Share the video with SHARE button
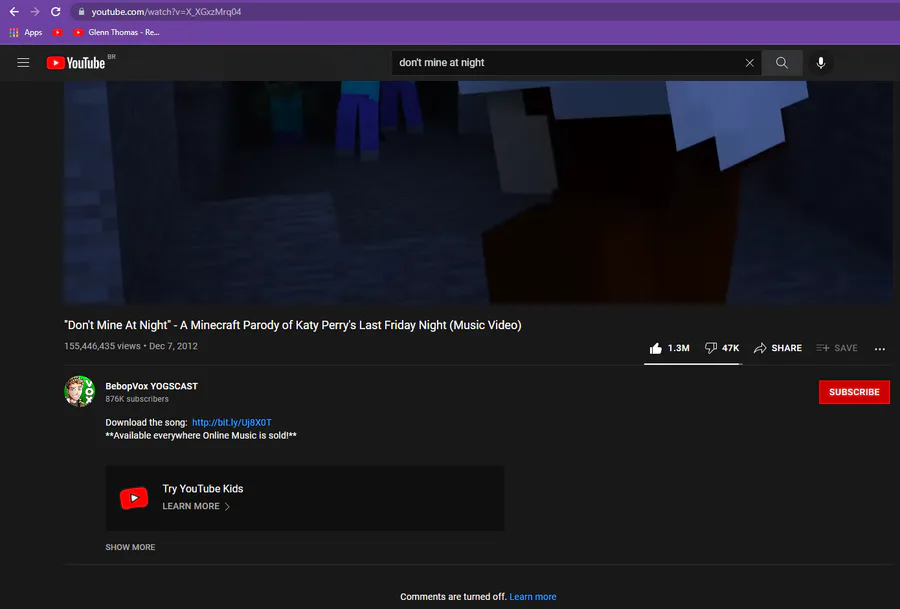900x609 pixels. [x=778, y=348]
